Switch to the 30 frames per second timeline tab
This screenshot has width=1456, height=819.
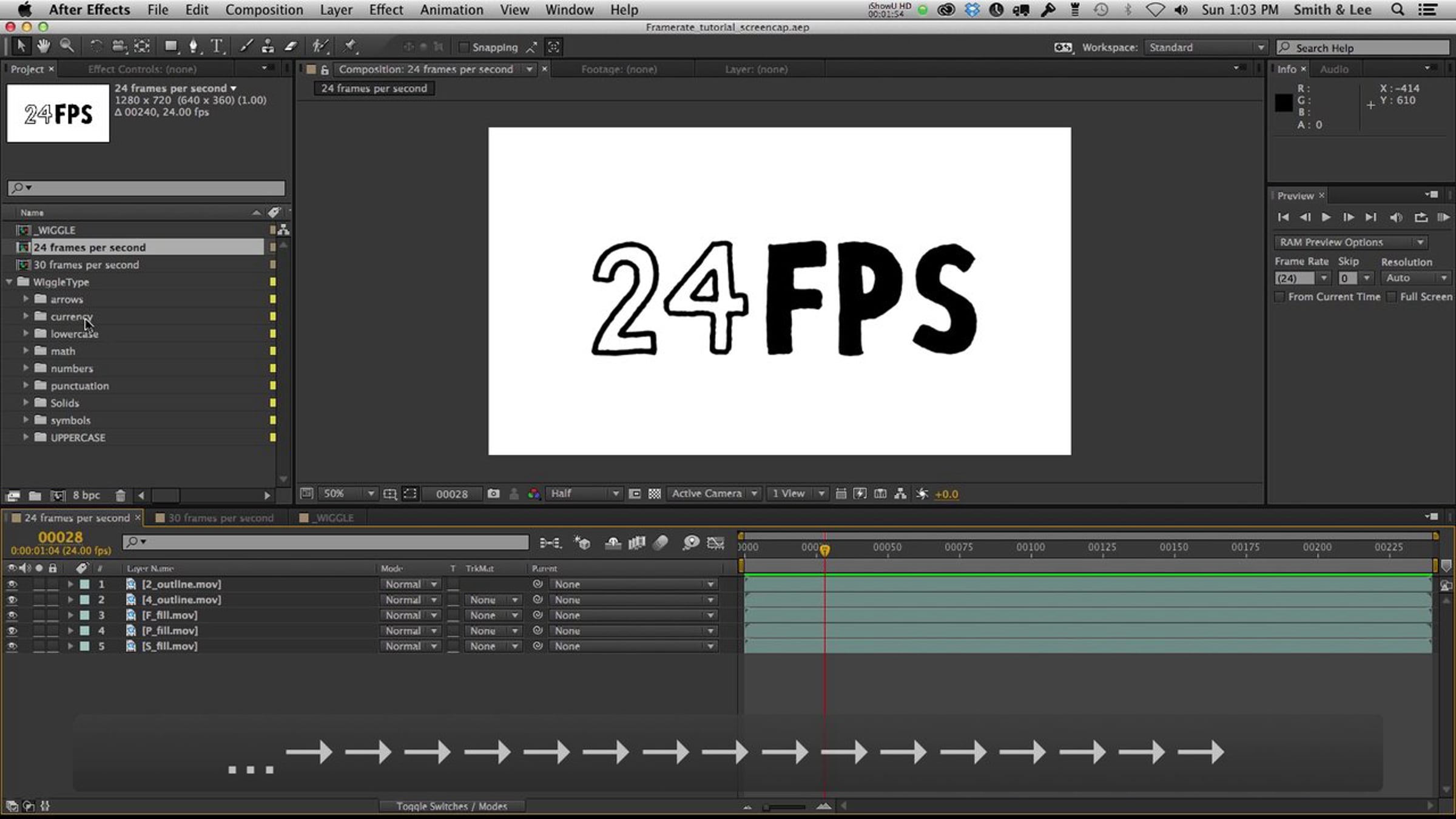tap(220, 518)
